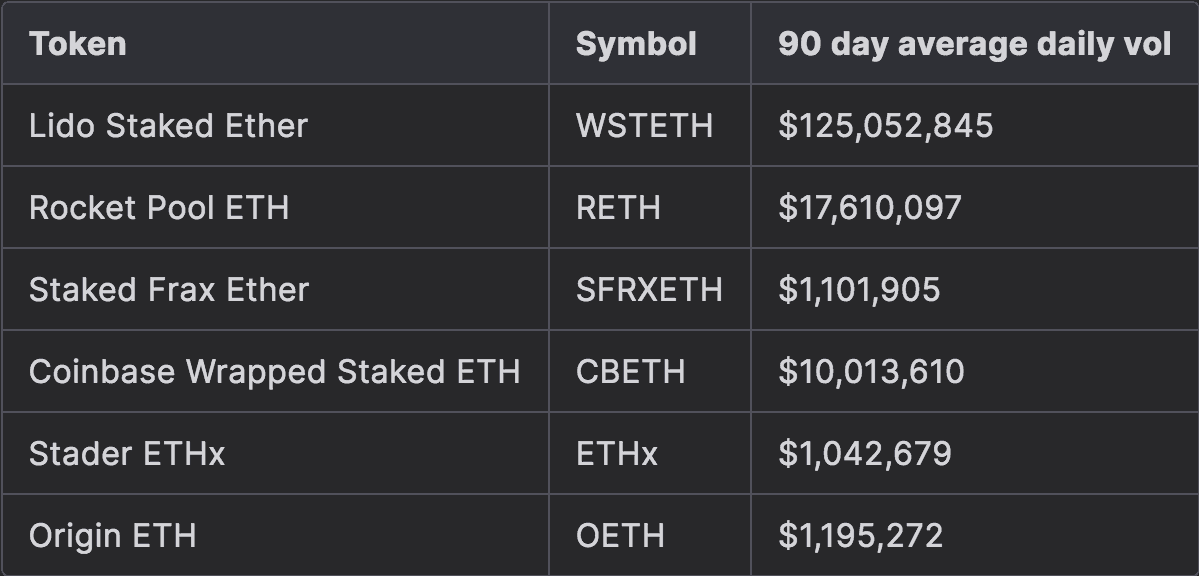Click the CBETH symbol cell
Image resolution: width=1199 pixels, height=576 pixels.
coord(630,372)
